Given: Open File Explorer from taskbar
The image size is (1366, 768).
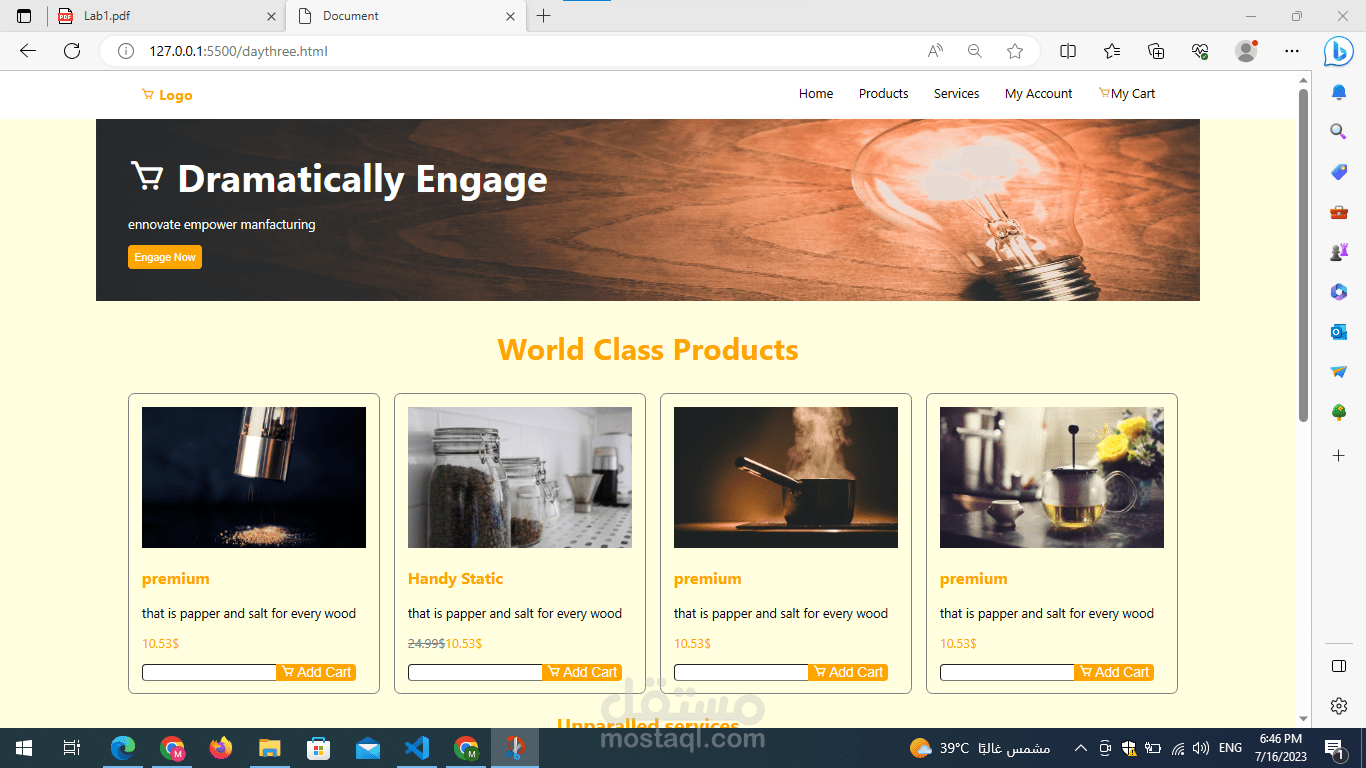Looking at the screenshot, I should pyautogui.click(x=270, y=748).
